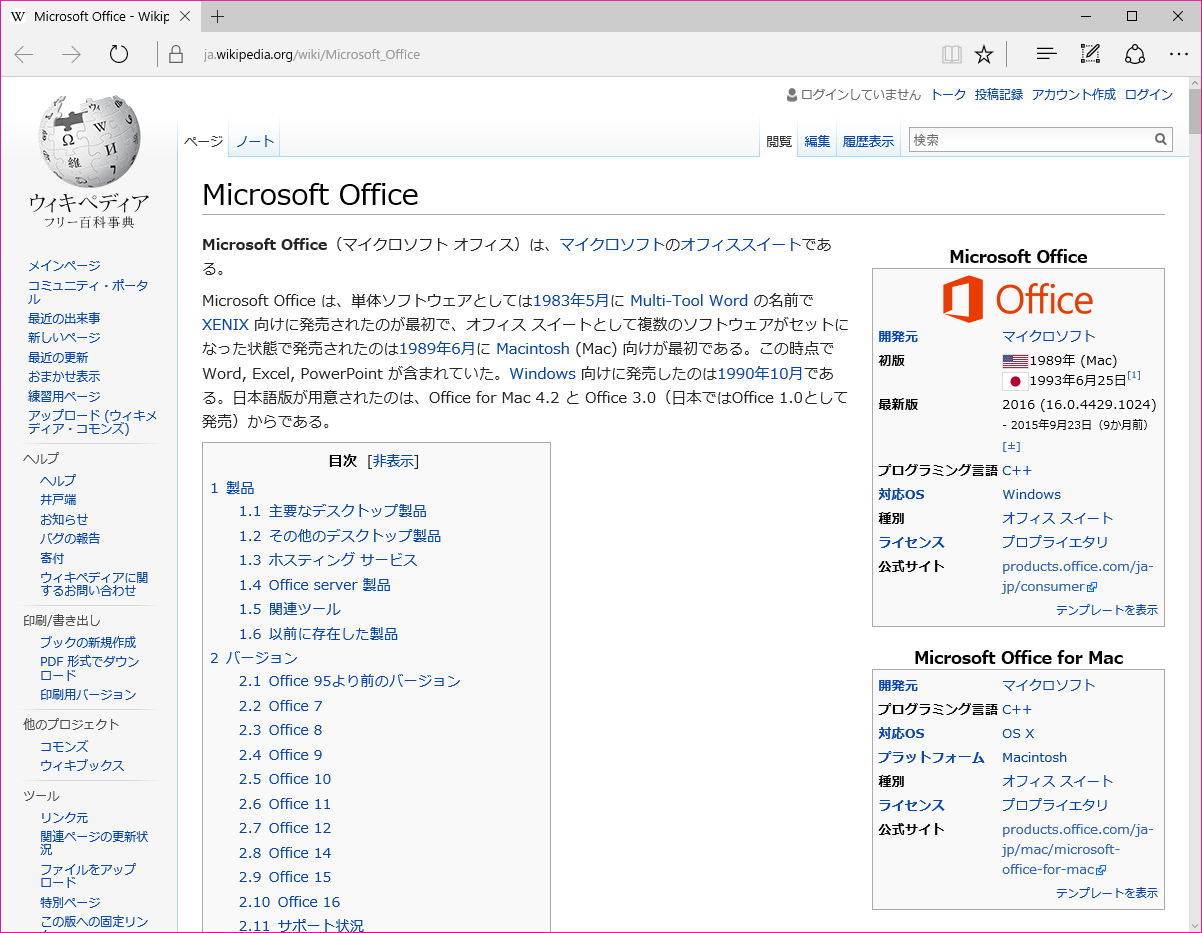Make a Web Note pen icon
This screenshot has width=1202, height=933.
pyautogui.click(x=1090, y=54)
